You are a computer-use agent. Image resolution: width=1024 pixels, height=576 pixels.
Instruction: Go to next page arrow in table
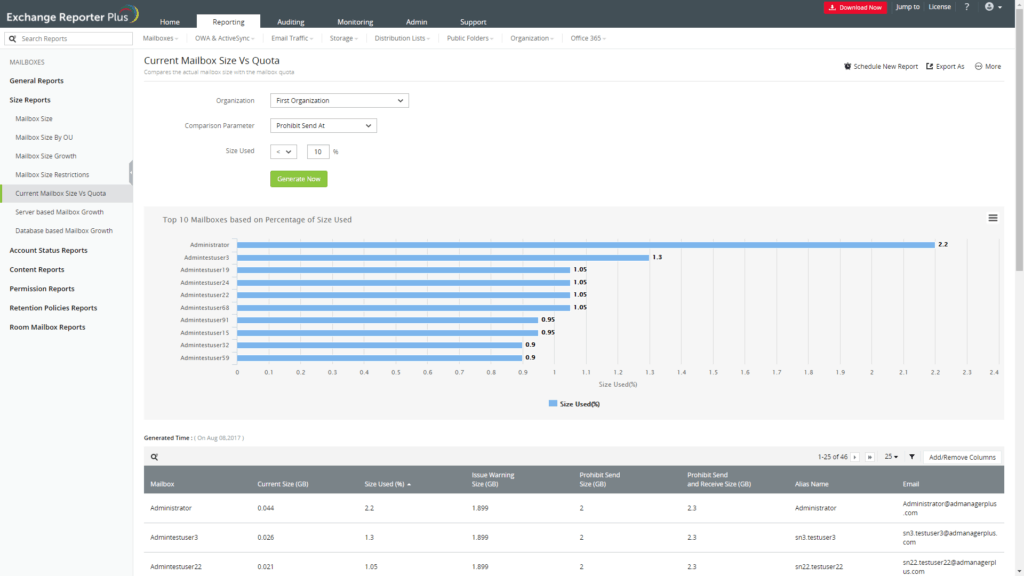pyautogui.click(x=854, y=457)
